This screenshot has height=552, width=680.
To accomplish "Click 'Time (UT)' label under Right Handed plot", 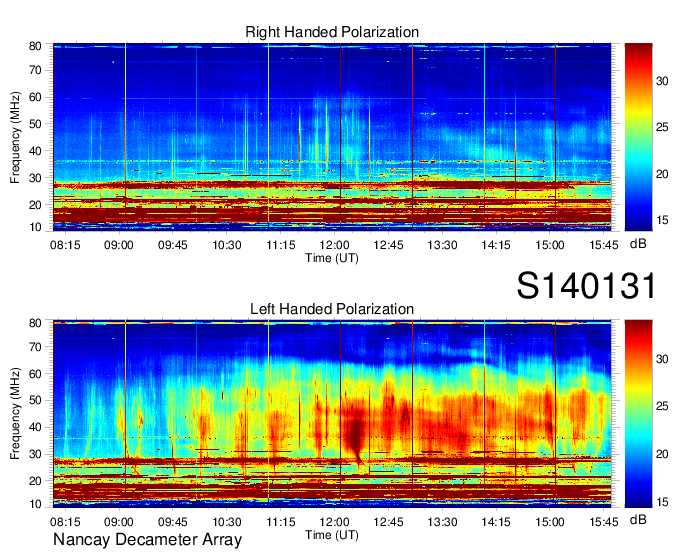I will [332, 258].
